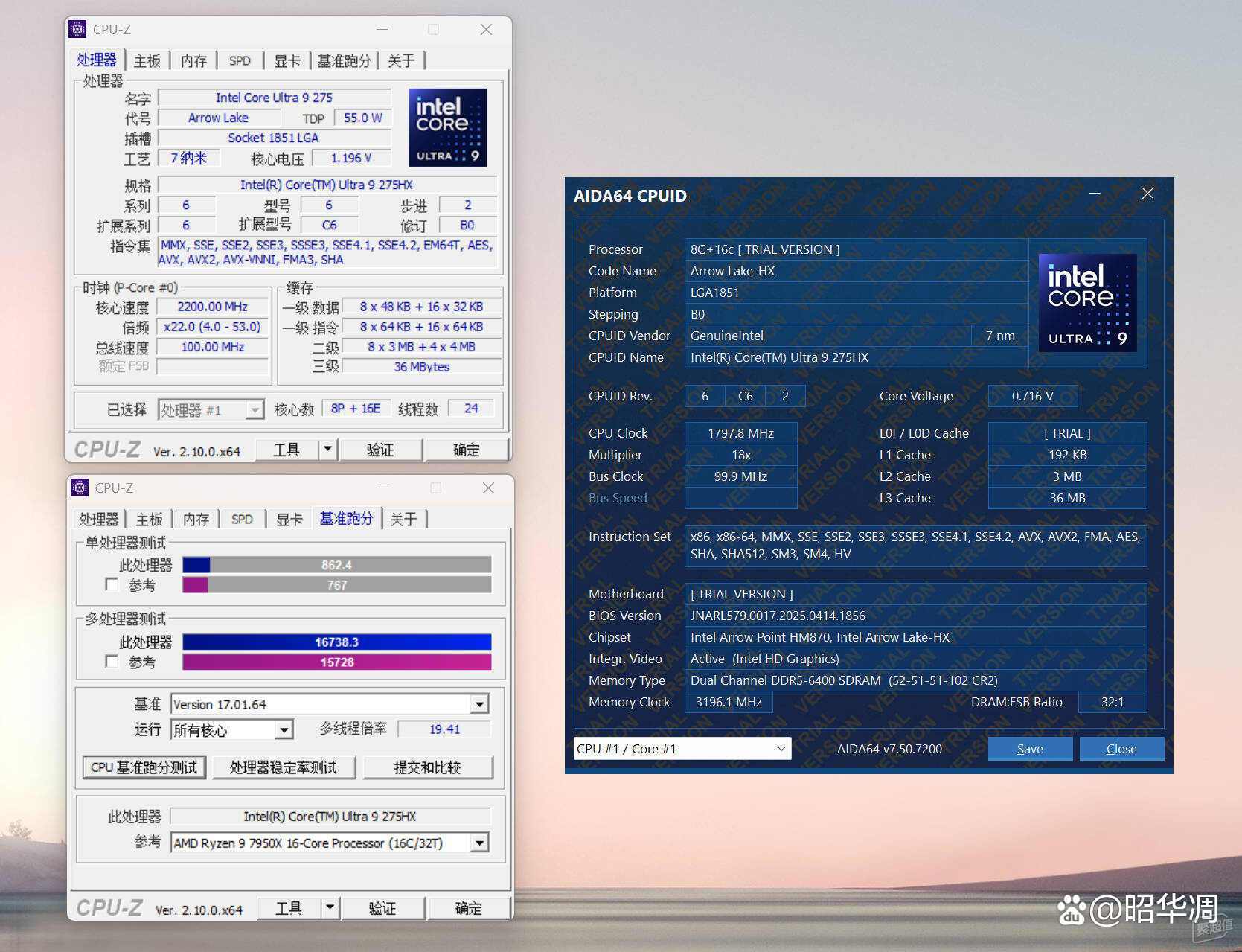Switch to 基准跑分 tab in top CPU-Z window
Viewport: 1242px width, 952px height.
[x=344, y=60]
